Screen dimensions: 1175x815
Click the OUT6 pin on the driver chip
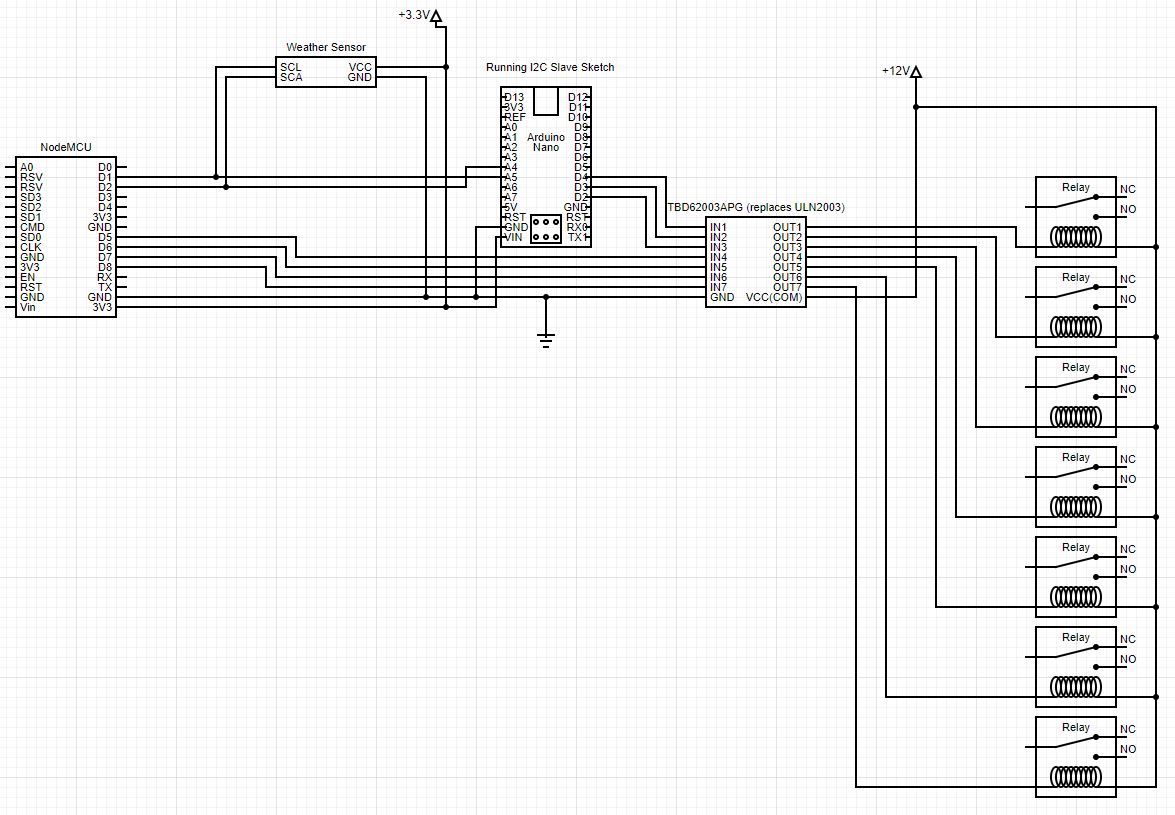(x=788, y=277)
